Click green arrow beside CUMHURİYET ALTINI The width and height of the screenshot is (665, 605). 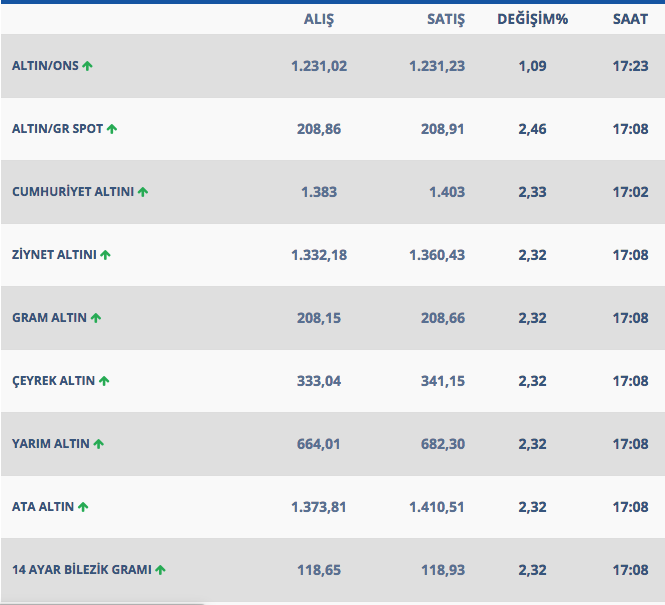coord(143,192)
